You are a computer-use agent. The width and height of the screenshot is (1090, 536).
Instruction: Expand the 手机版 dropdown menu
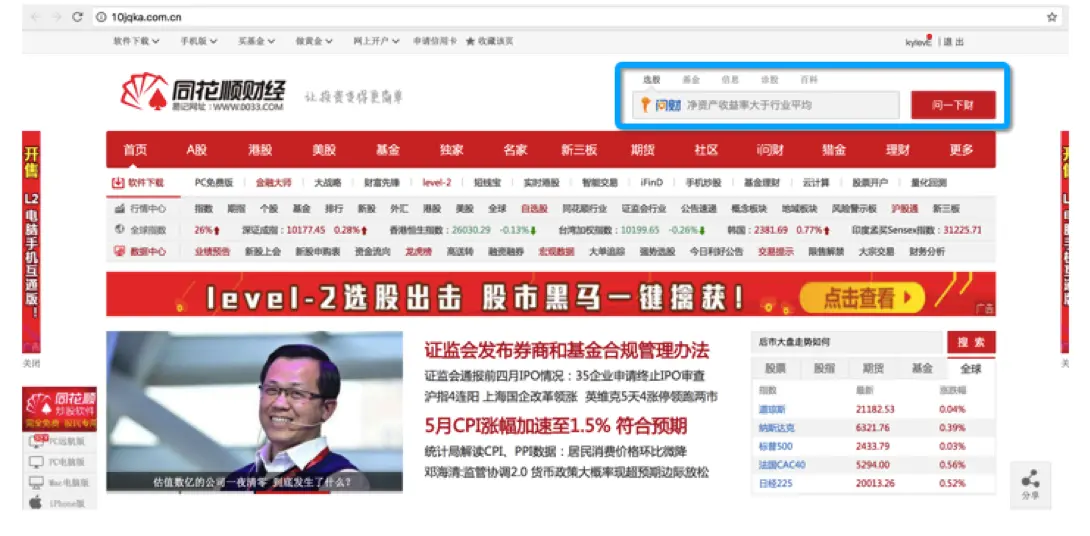click(199, 41)
